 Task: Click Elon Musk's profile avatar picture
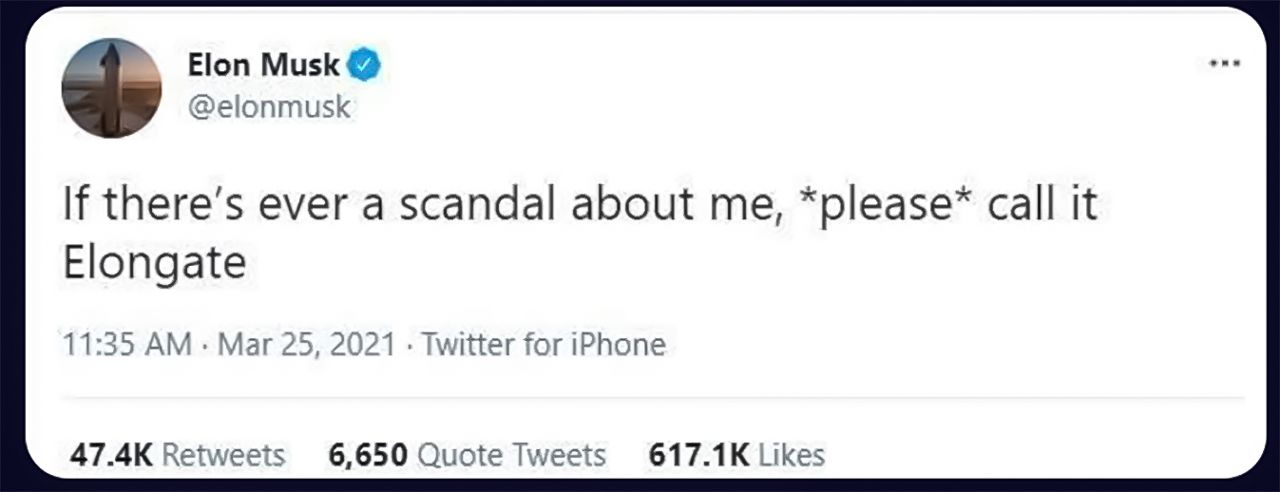111,87
